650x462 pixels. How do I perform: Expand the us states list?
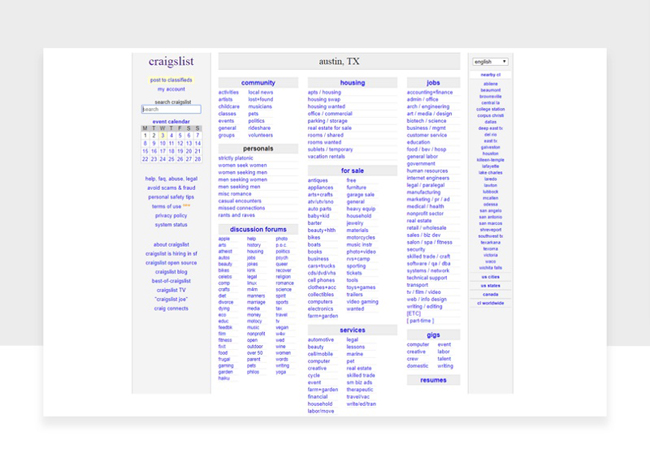tap(490, 286)
